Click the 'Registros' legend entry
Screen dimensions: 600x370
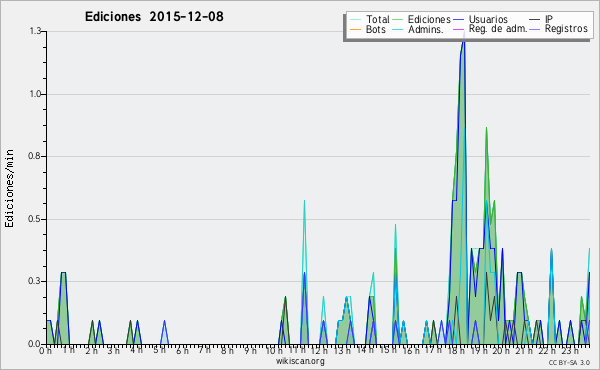pos(566,29)
